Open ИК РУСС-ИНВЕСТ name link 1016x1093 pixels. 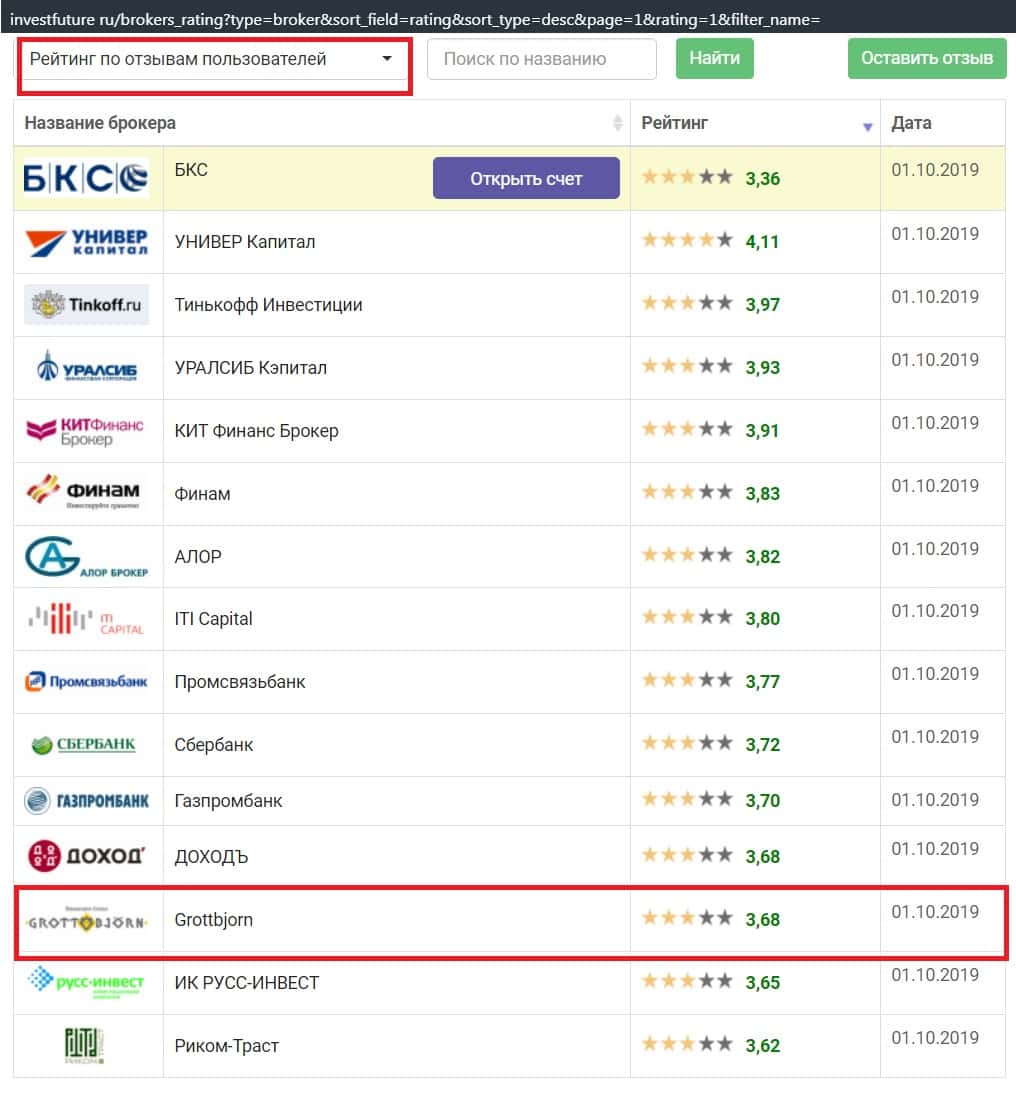(247, 983)
